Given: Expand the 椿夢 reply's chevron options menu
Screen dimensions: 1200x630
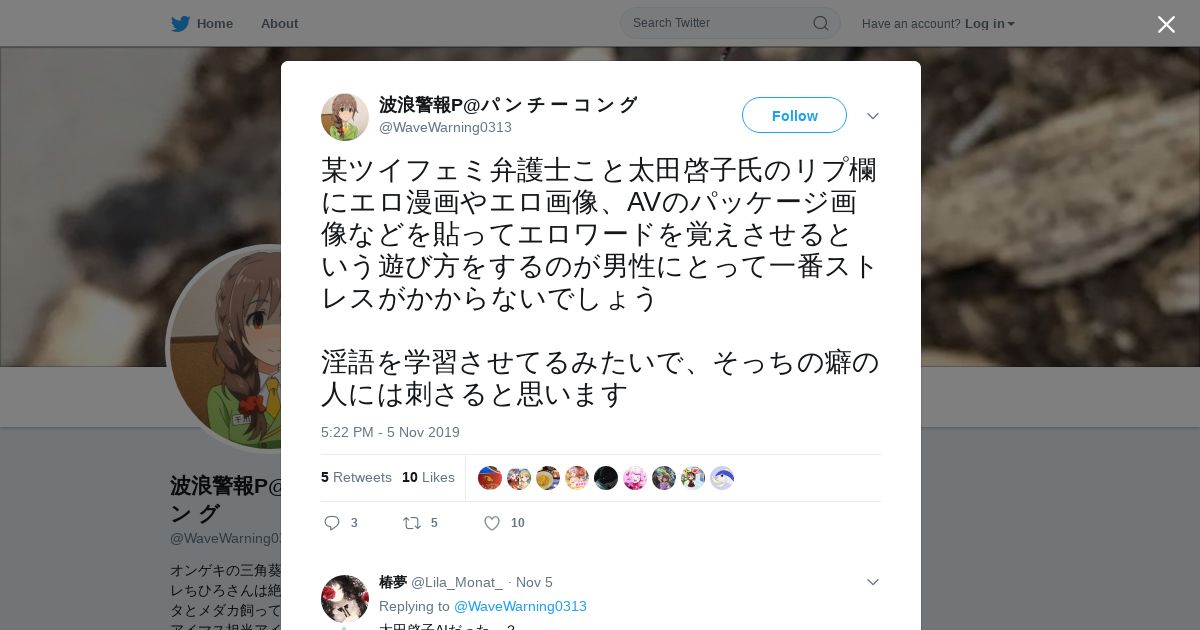Looking at the screenshot, I should coord(873,582).
